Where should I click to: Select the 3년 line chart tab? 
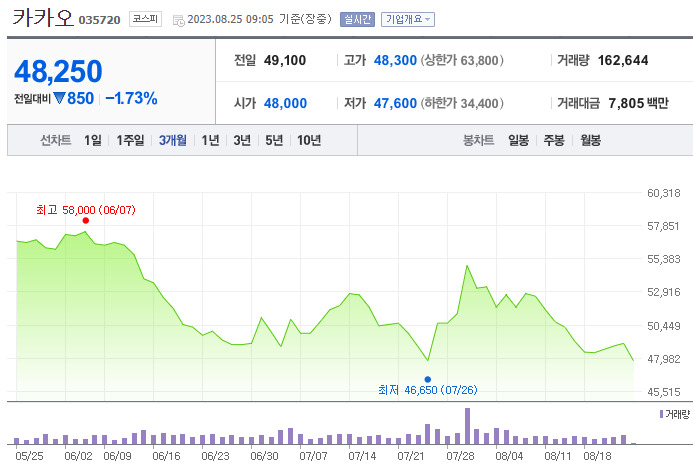pyautogui.click(x=242, y=140)
